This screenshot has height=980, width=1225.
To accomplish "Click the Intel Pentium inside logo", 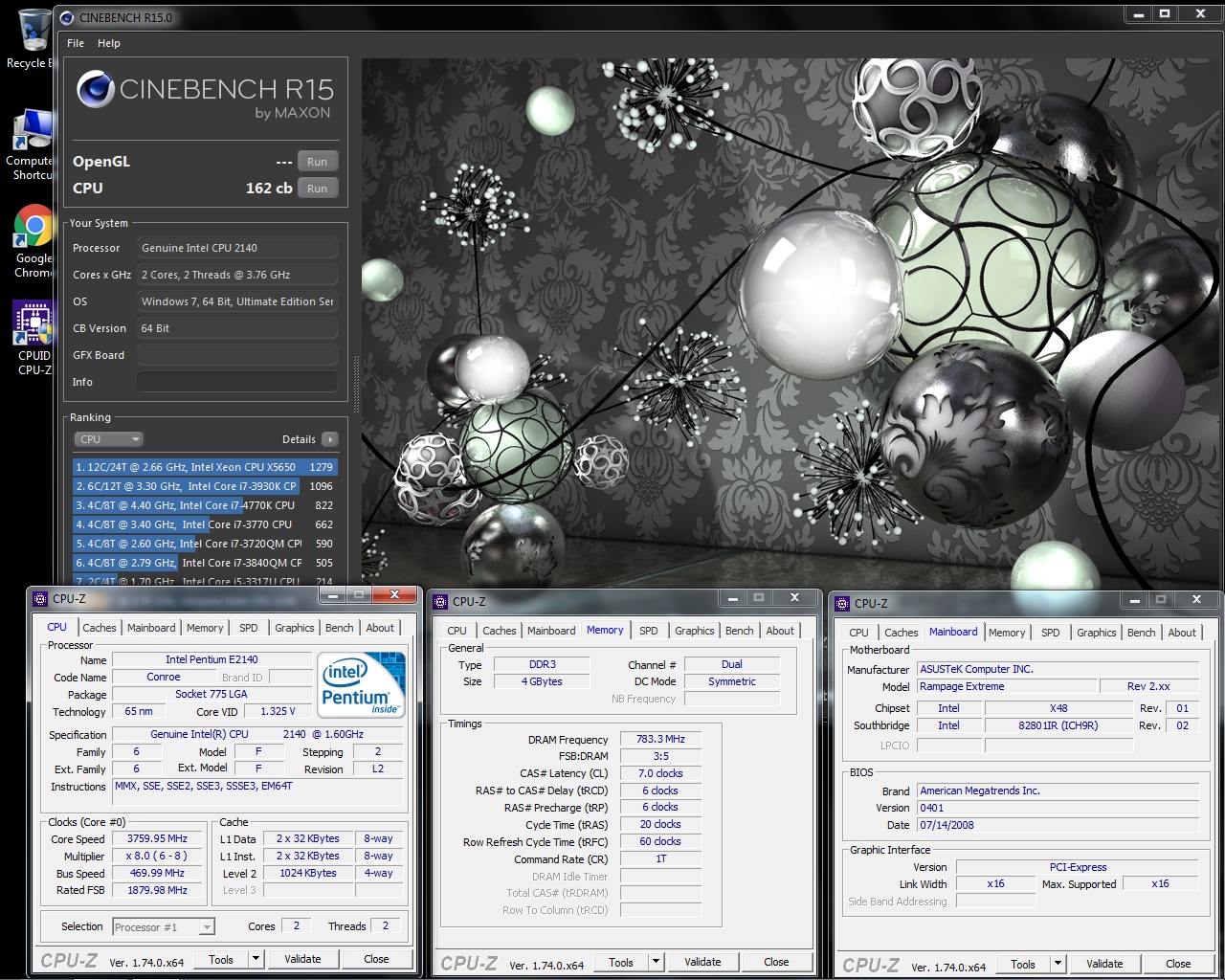I will pos(361,685).
